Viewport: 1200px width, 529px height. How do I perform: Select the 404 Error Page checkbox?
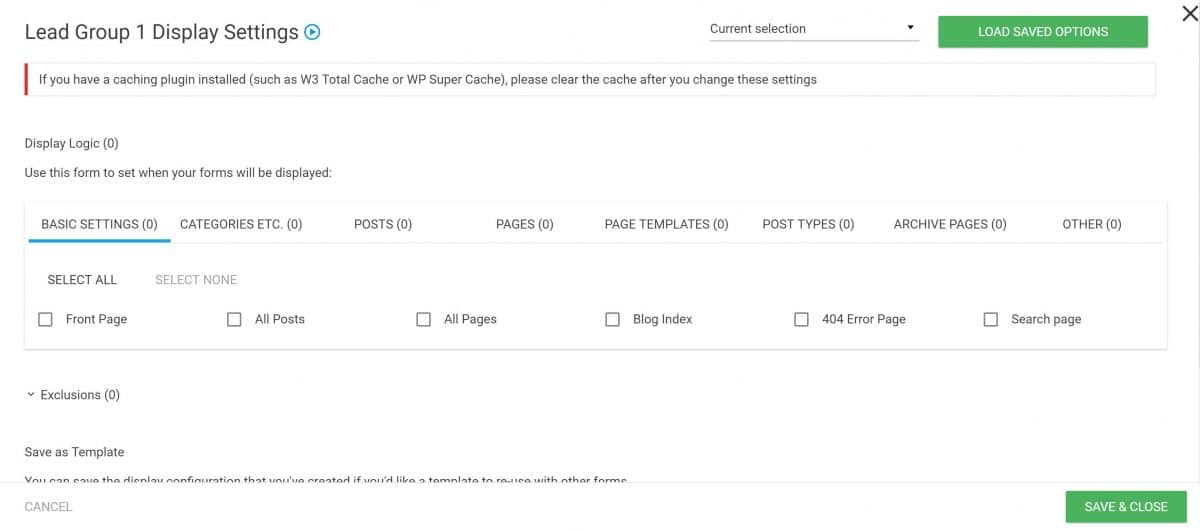click(801, 319)
